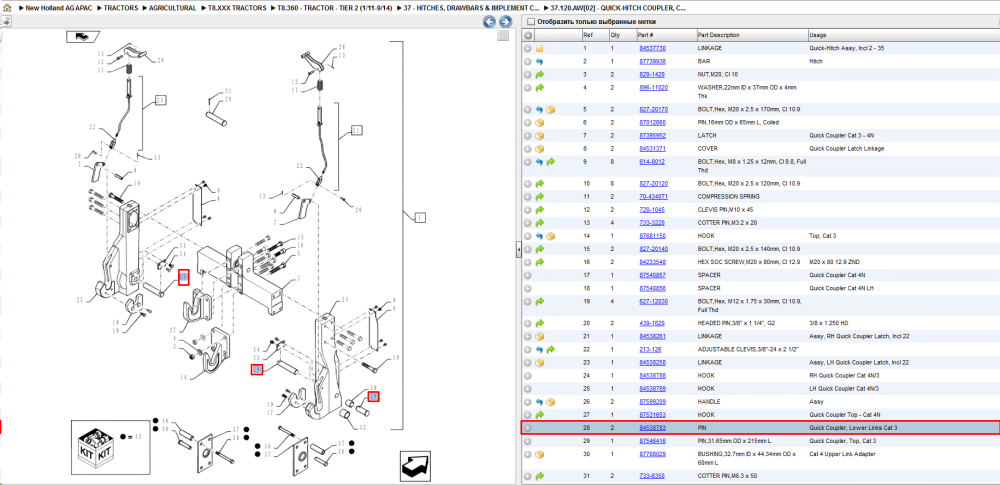Sort by the Part Description column header
Screen dimensions: 1000x485
click(751, 35)
